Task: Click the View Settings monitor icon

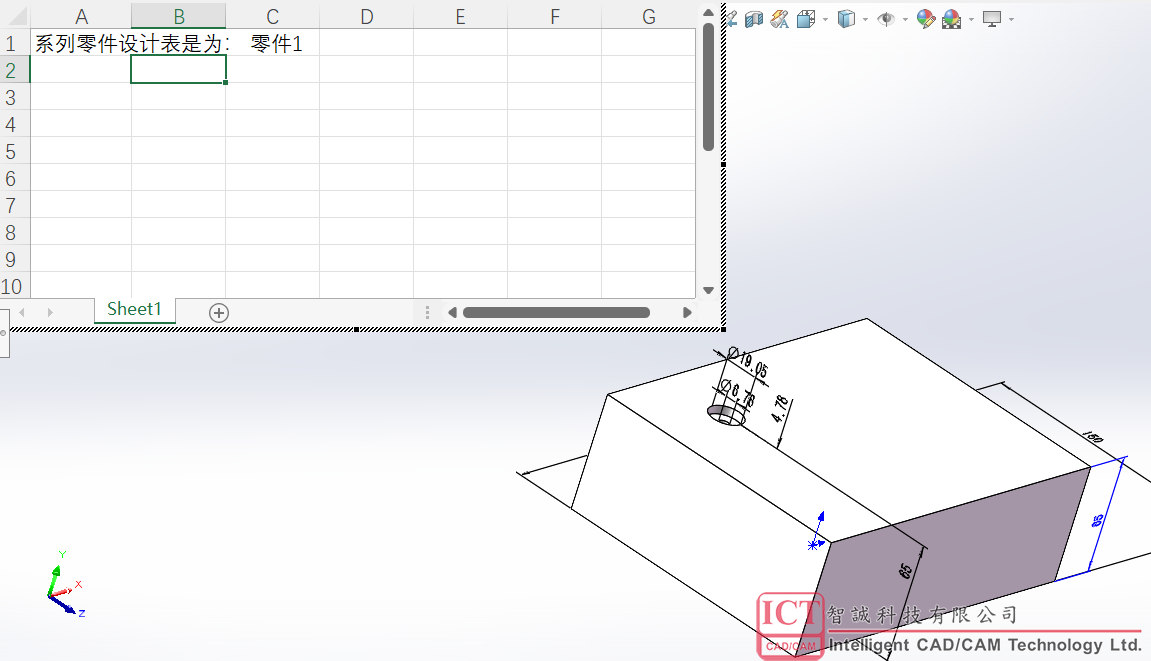Action: [992, 19]
